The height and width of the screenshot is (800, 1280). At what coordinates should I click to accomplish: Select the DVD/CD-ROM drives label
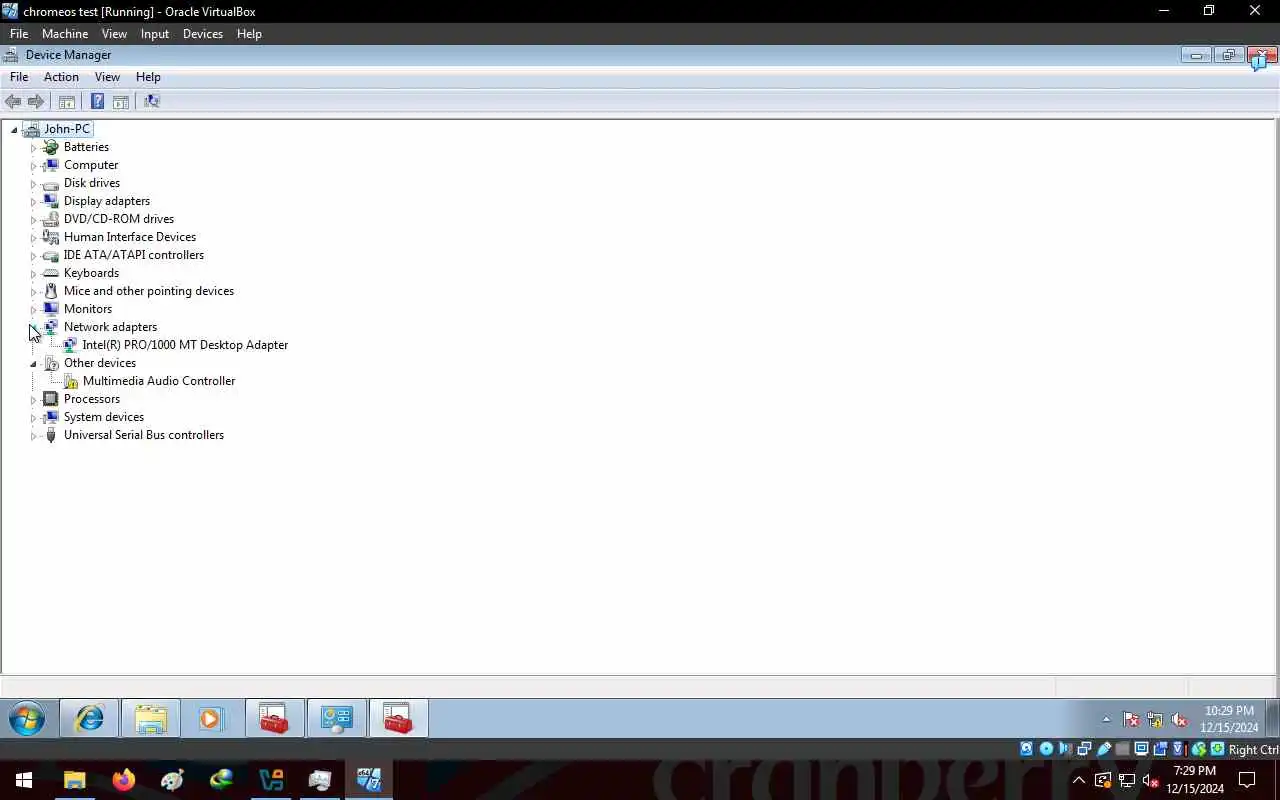(119, 219)
